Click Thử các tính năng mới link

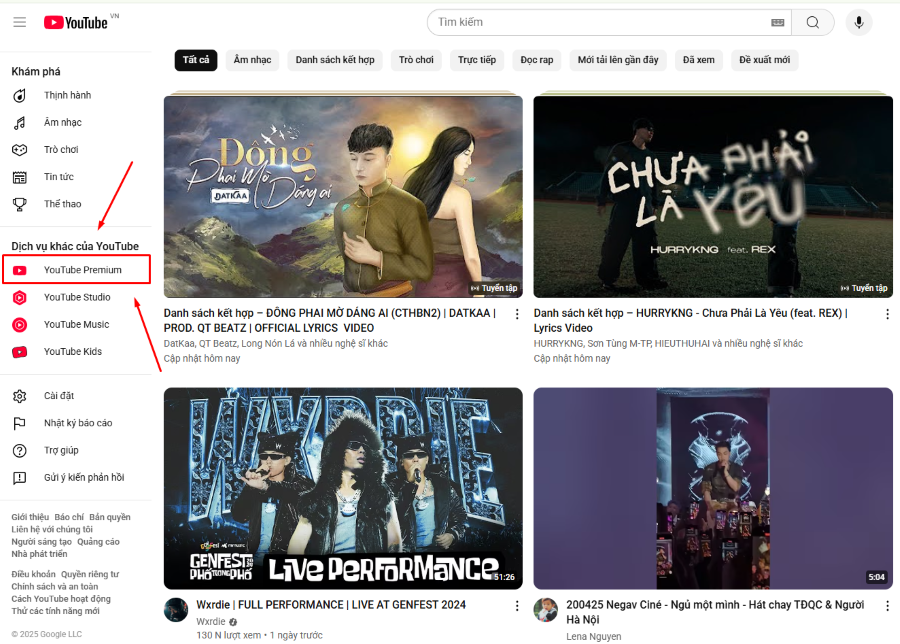pos(55,611)
